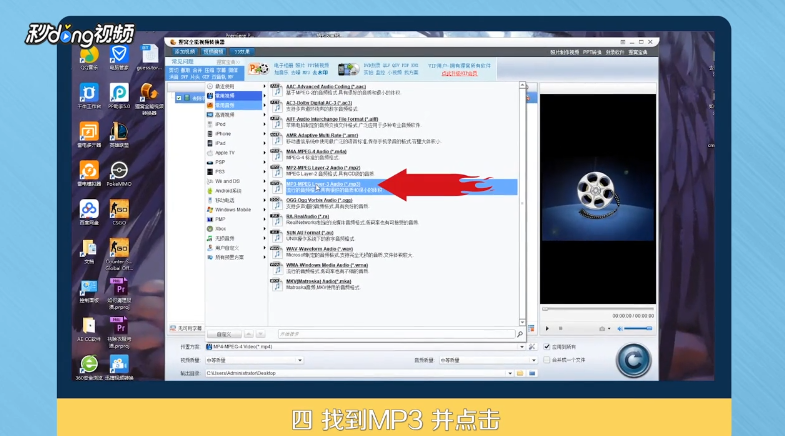Stop the preview playback

point(561,328)
